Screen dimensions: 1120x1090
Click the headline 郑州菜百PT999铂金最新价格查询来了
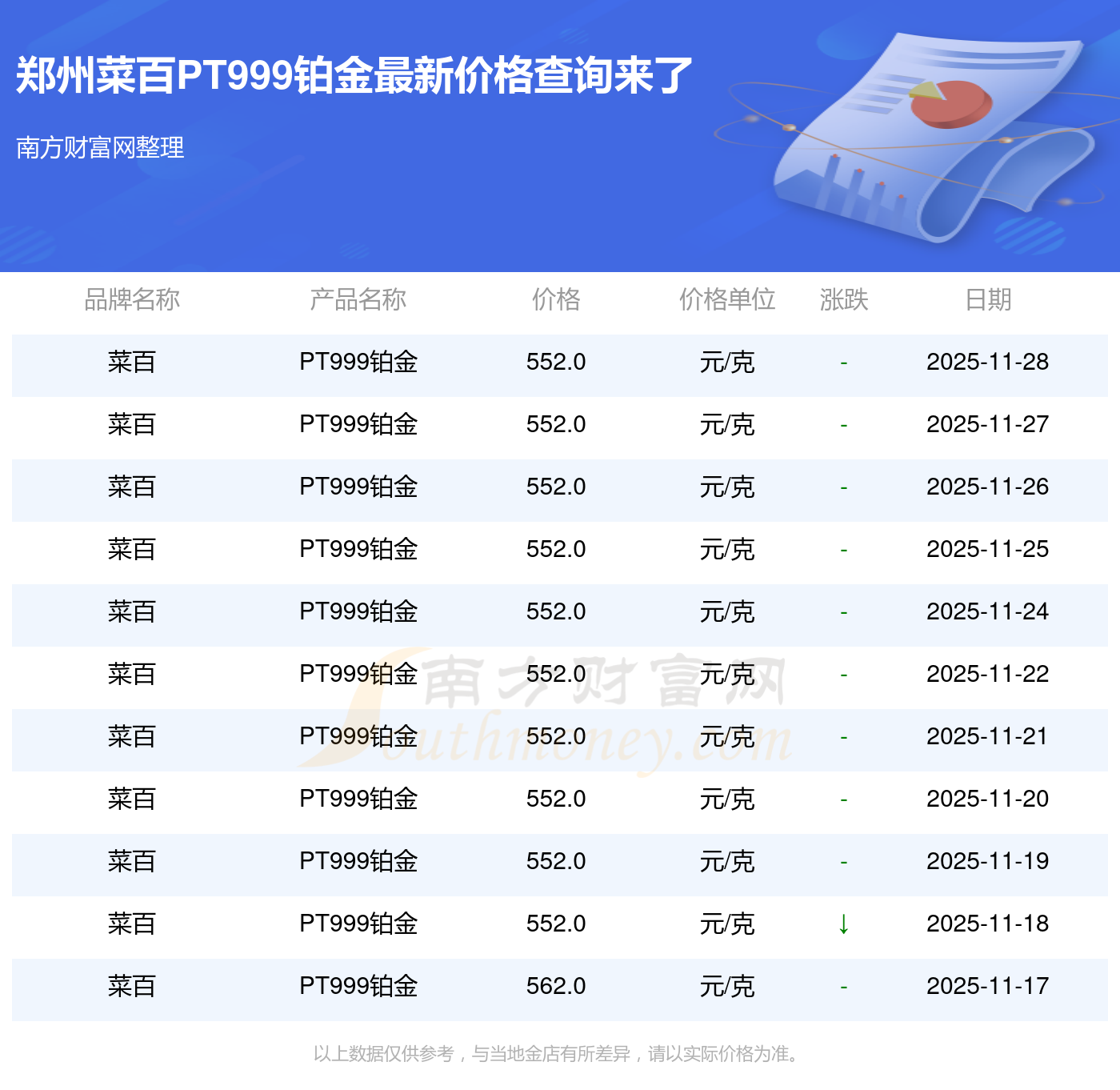[x=354, y=76]
